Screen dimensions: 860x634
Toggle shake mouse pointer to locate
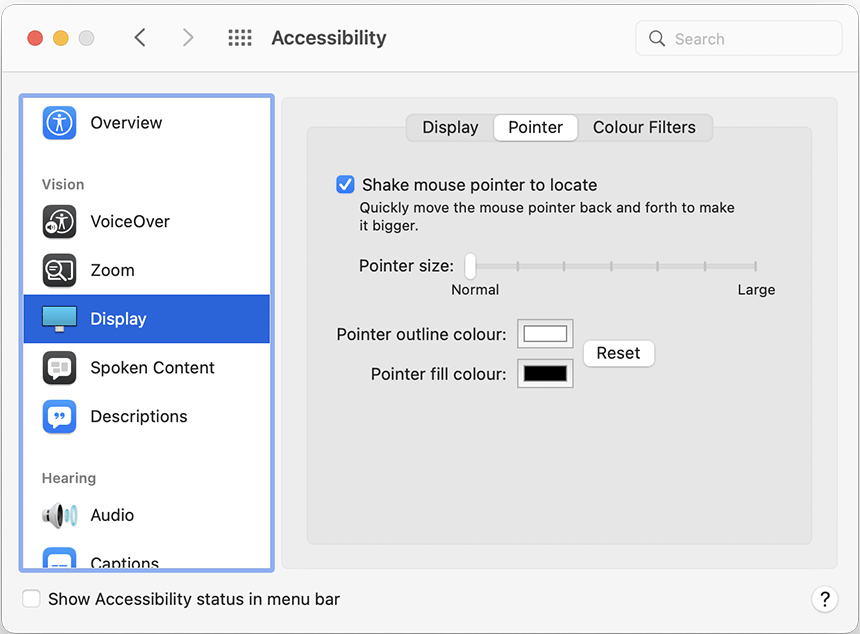[x=345, y=185]
